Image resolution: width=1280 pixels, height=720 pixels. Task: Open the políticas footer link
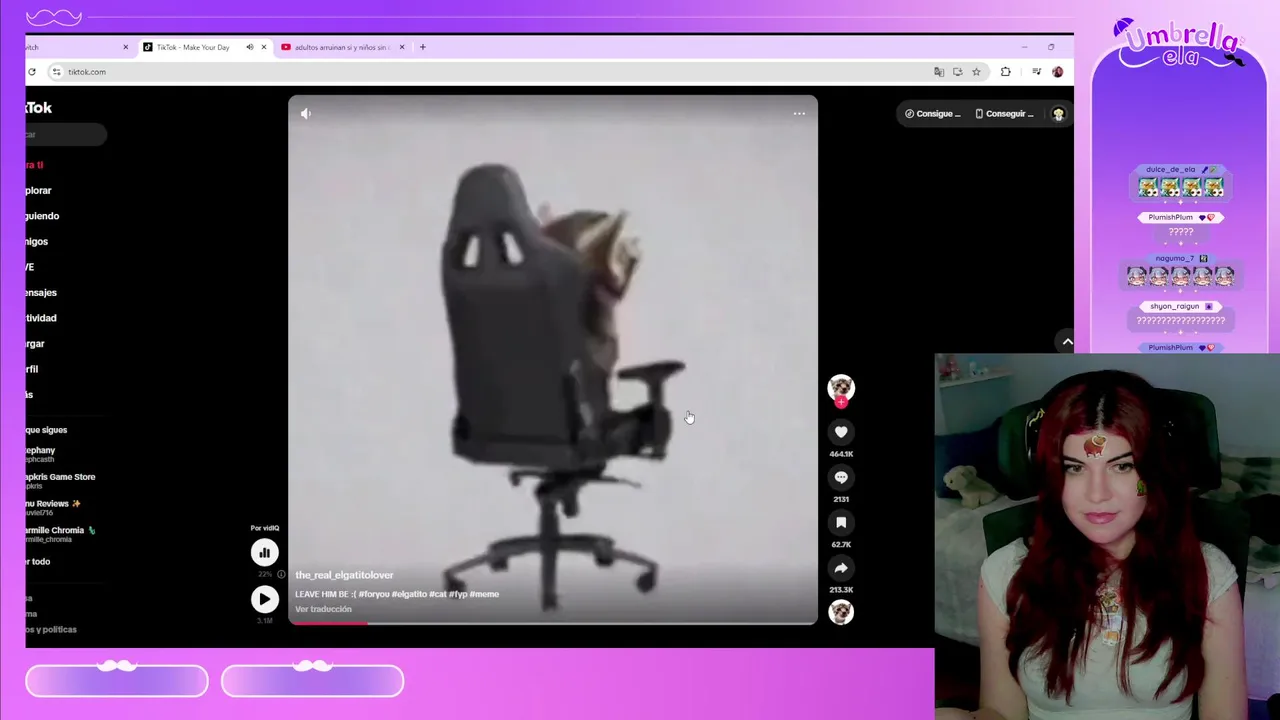(51, 629)
